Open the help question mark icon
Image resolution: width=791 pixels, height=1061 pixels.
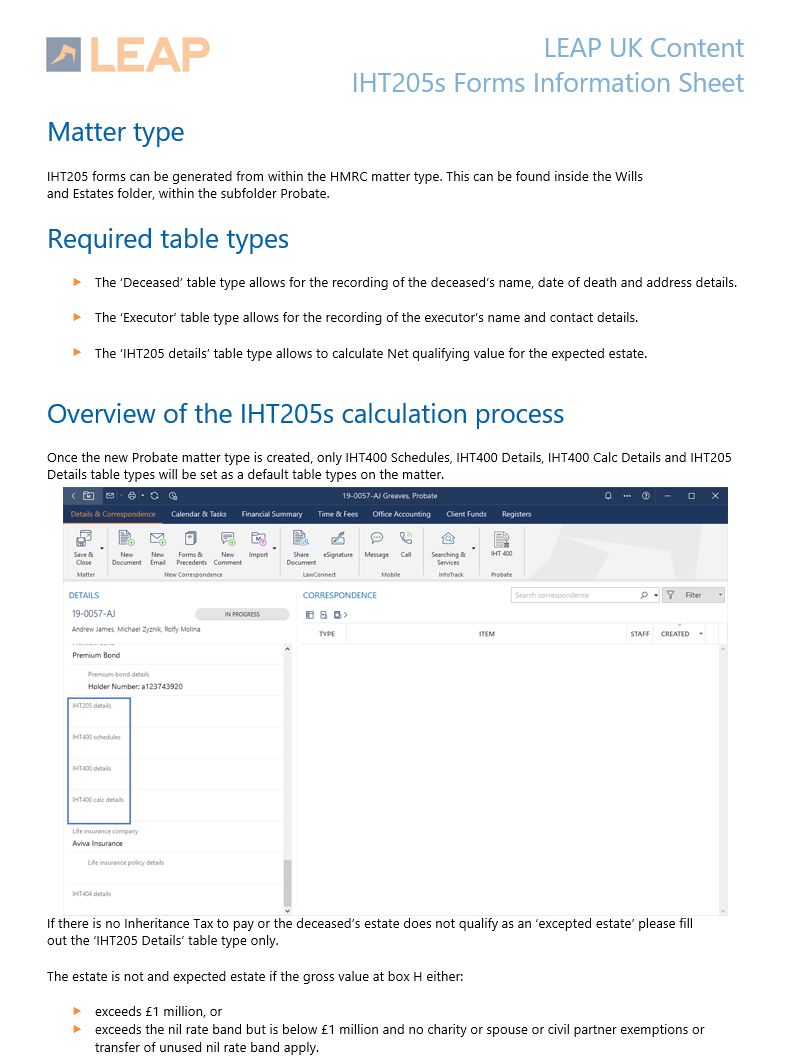[x=646, y=496]
